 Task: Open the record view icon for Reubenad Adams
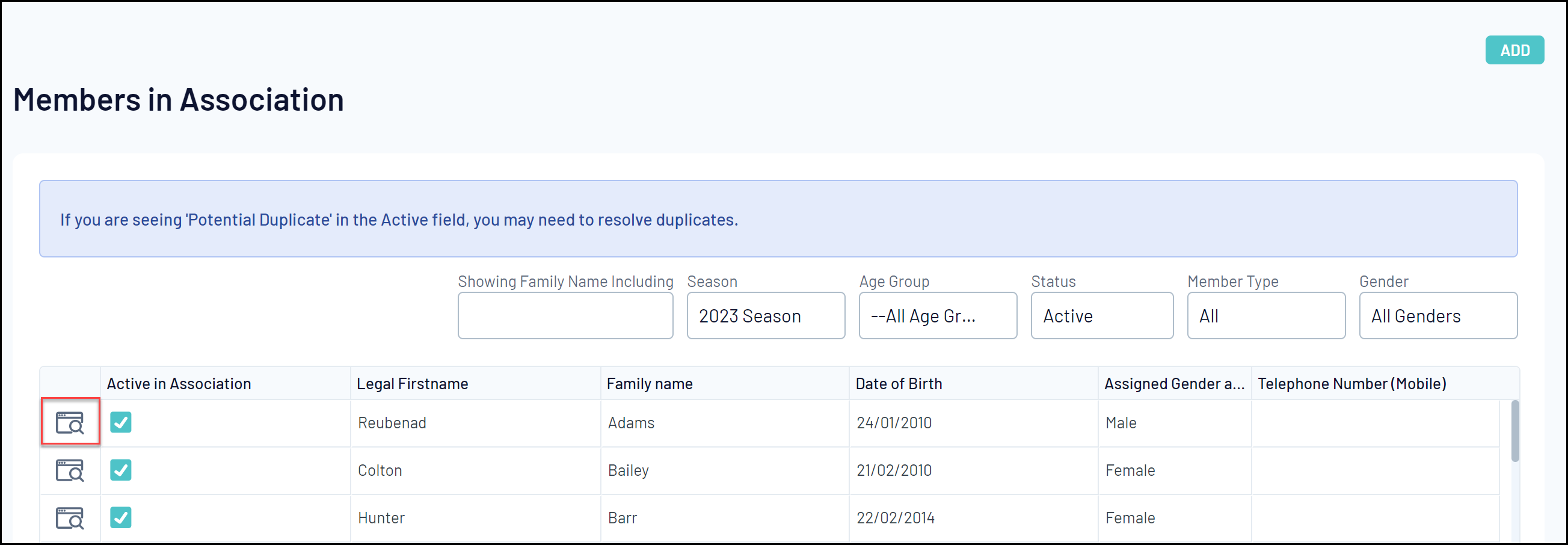pos(70,423)
